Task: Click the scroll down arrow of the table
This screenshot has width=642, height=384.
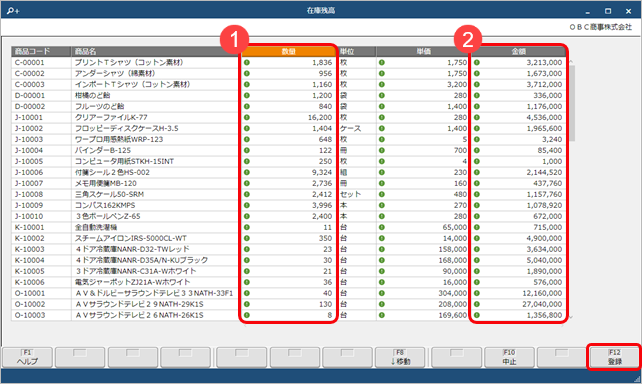Action: (572, 317)
